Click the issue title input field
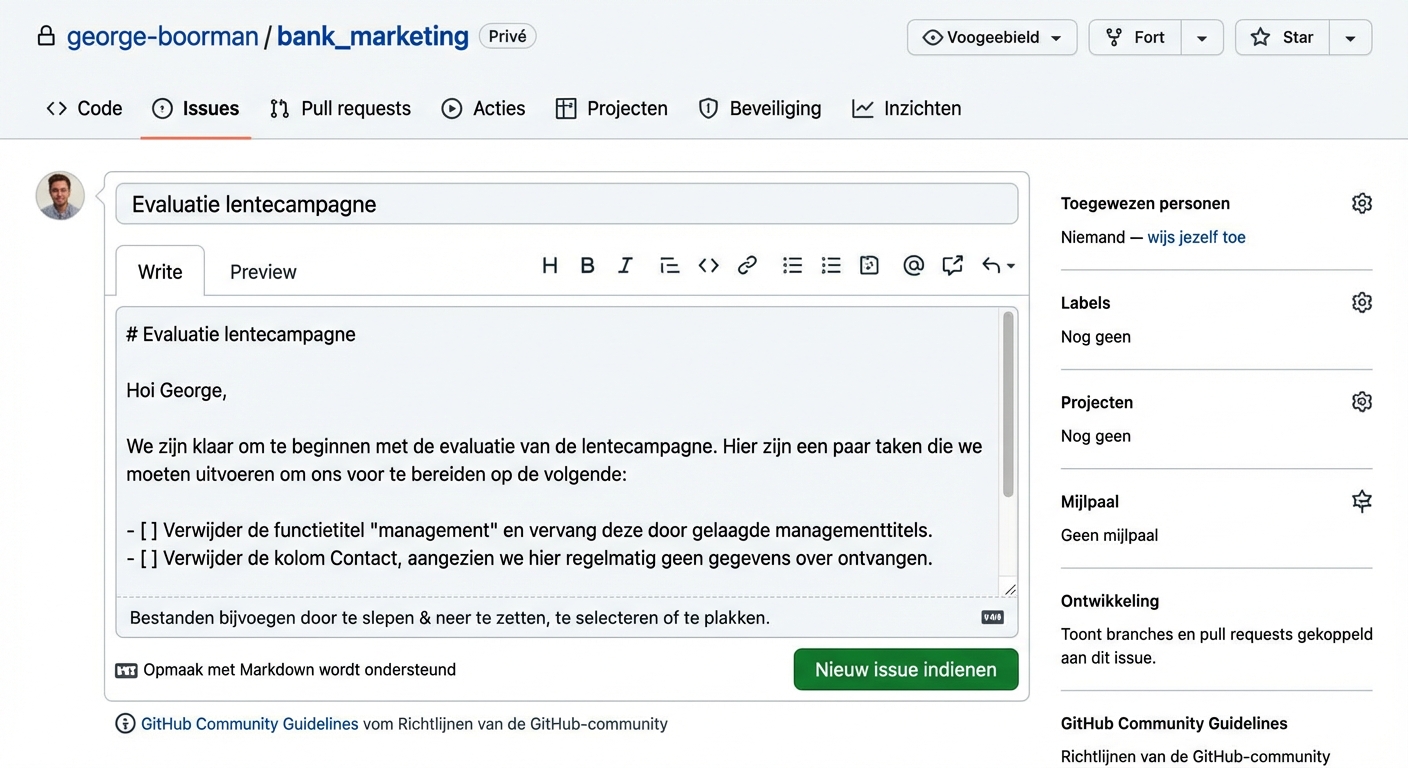The image size is (1408, 768). (567, 204)
